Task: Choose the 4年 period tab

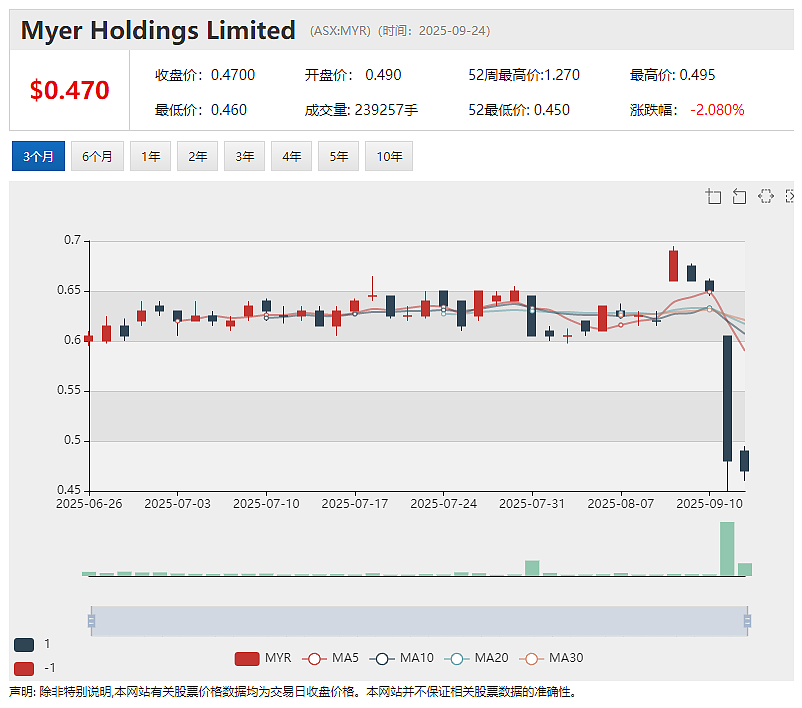Action: pos(292,156)
